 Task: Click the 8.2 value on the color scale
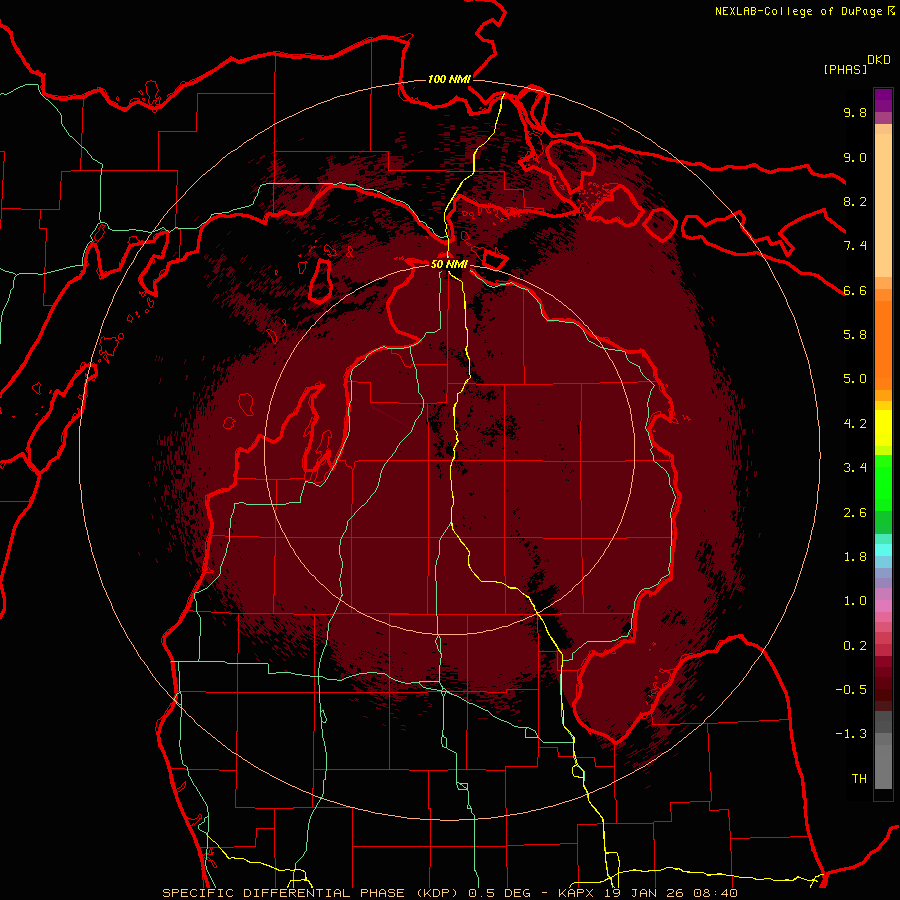coord(855,201)
